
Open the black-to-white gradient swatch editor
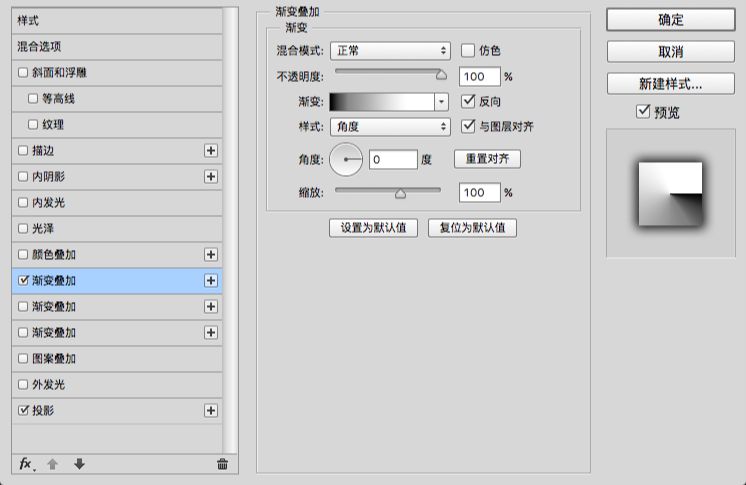(x=382, y=102)
